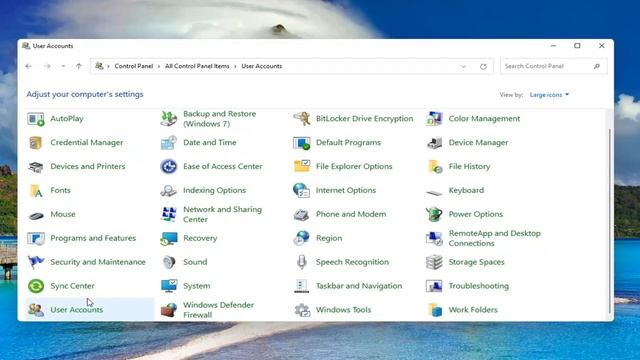The image size is (640, 360).
Task: Open the recent locations dropdown arrow
Action: click(x=63, y=66)
